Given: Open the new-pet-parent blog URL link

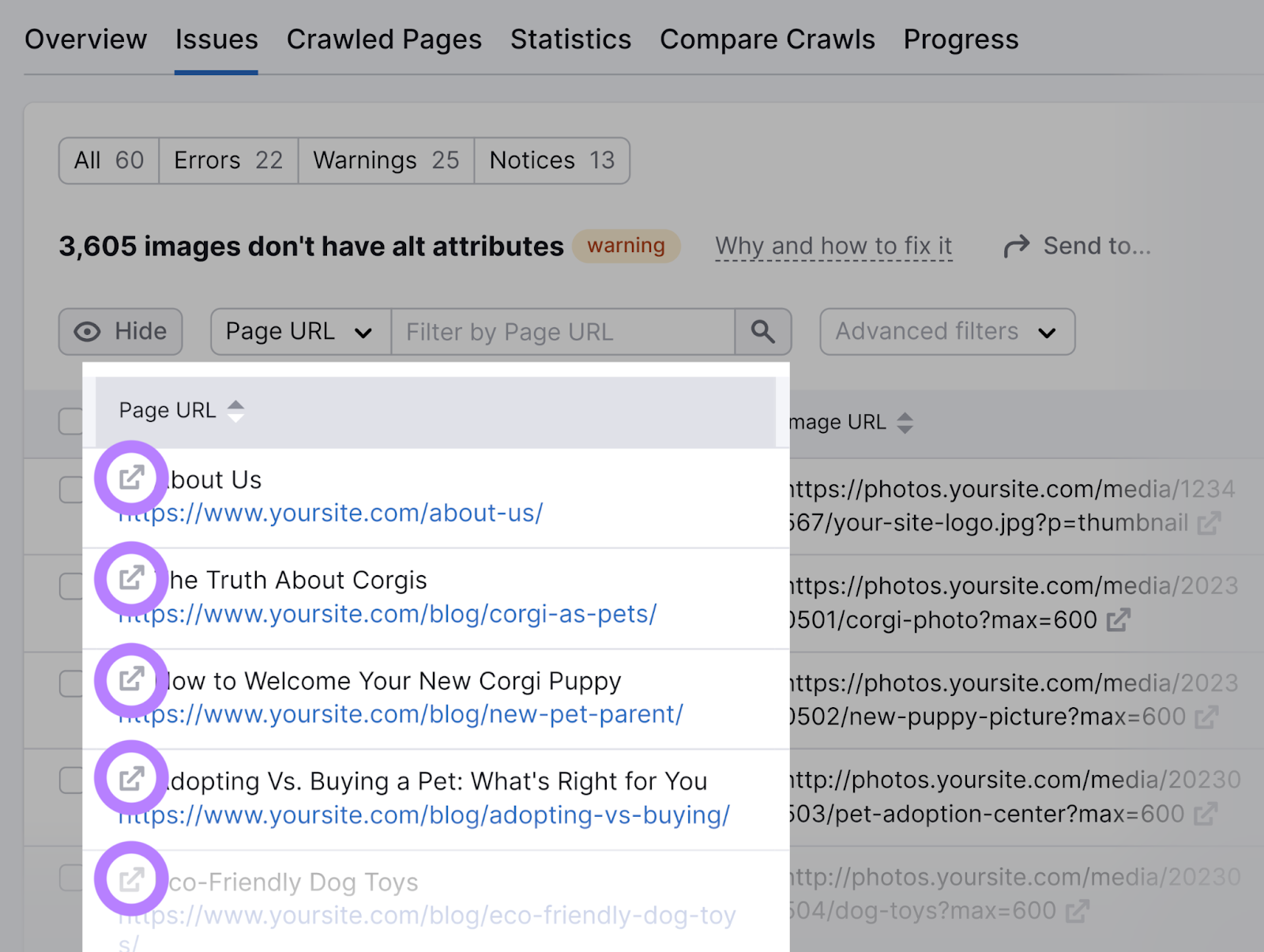Looking at the screenshot, I should (x=401, y=715).
